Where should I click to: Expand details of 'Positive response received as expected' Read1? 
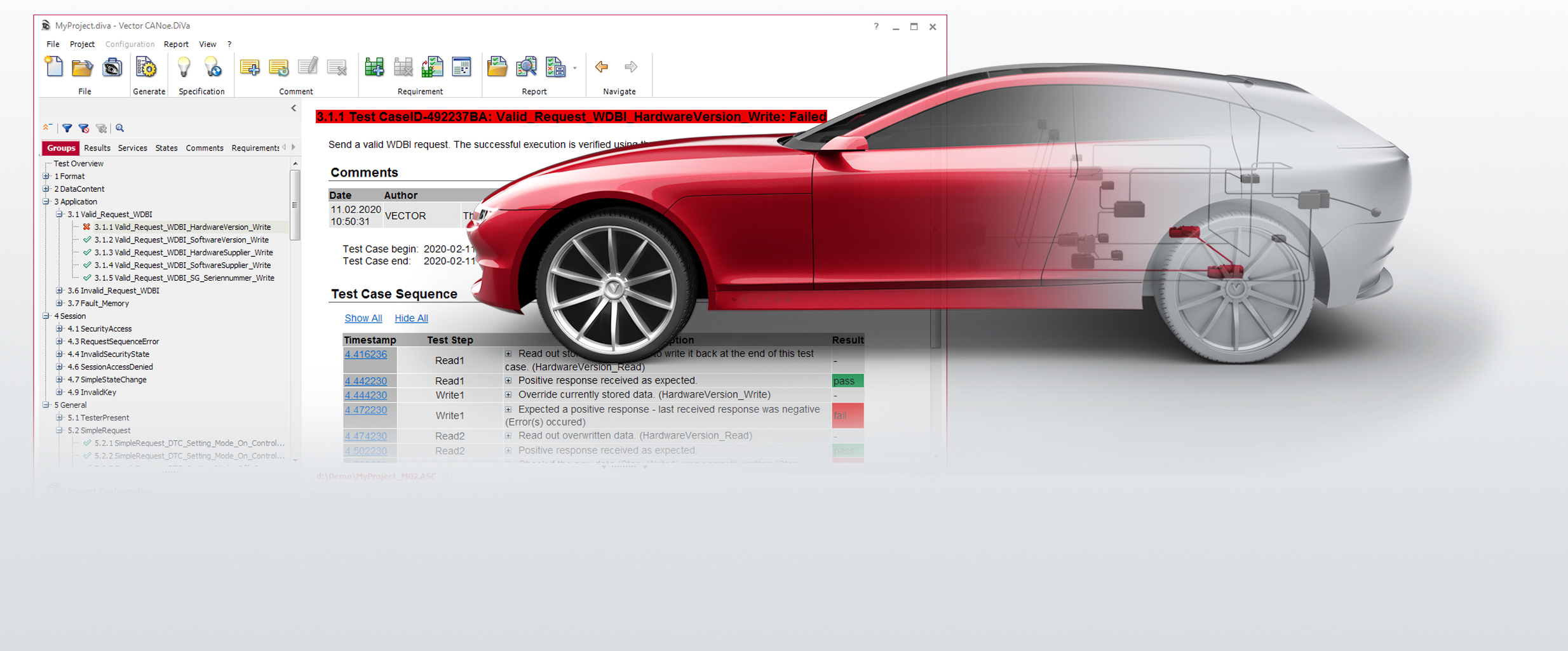pos(508,381)
